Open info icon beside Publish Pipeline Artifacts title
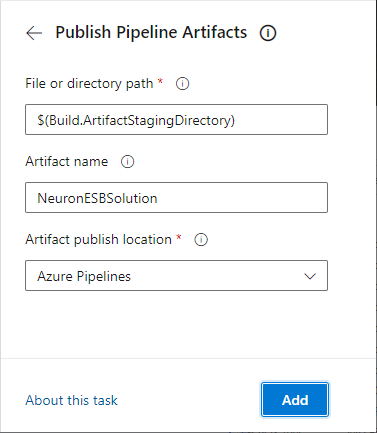Image resolution: width=377 pixels, height=433 pixels. (268, 33)
